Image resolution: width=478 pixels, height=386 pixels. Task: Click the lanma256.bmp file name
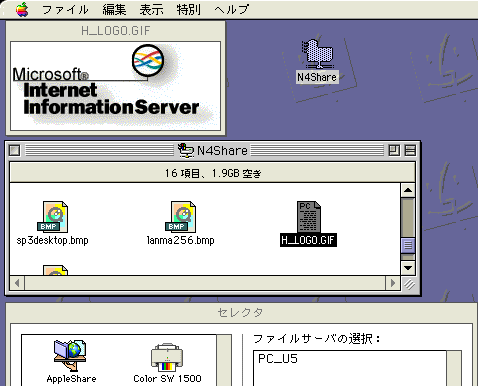180,240
